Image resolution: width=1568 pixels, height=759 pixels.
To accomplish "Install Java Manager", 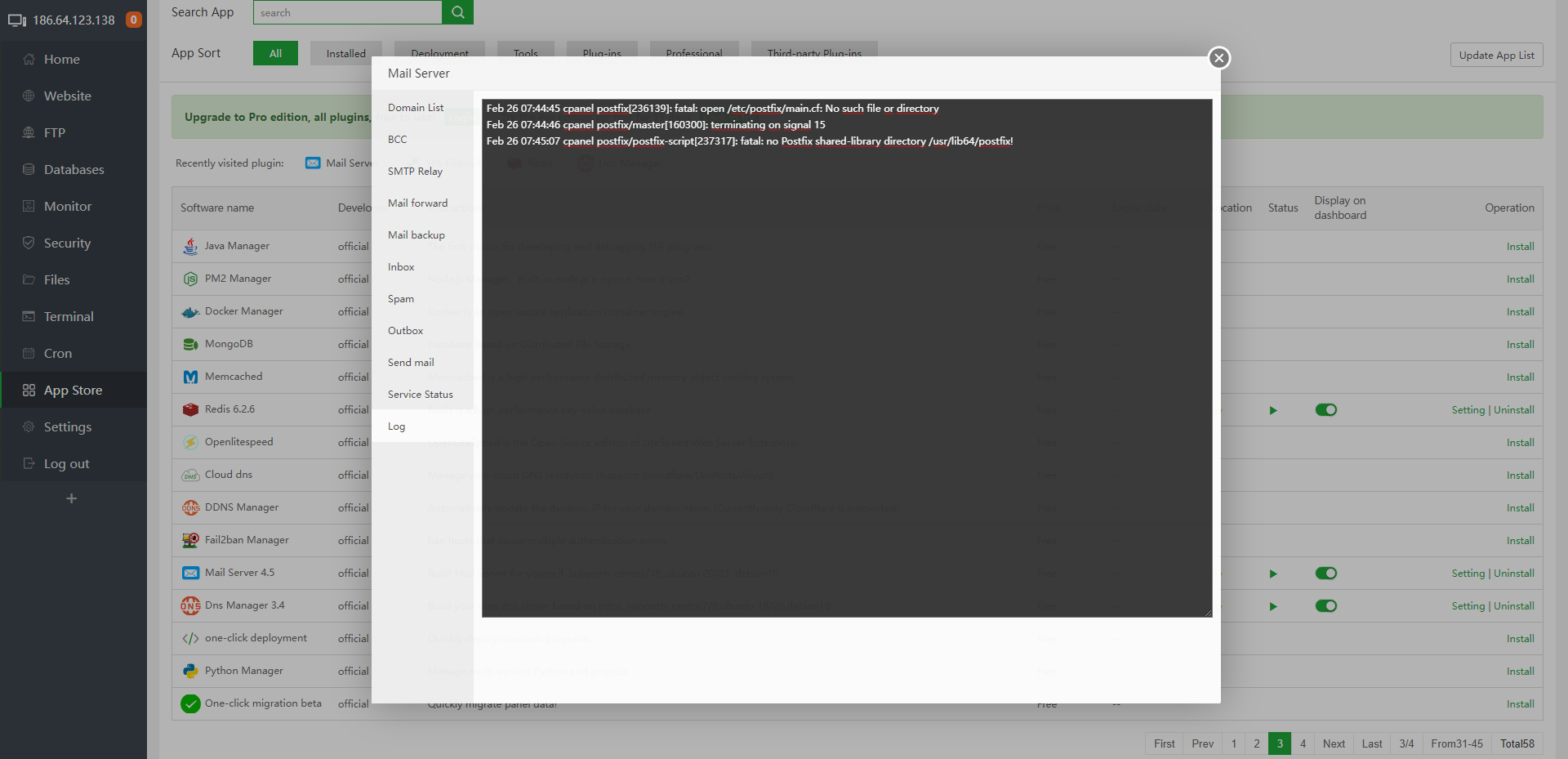I will [1520, 246].
